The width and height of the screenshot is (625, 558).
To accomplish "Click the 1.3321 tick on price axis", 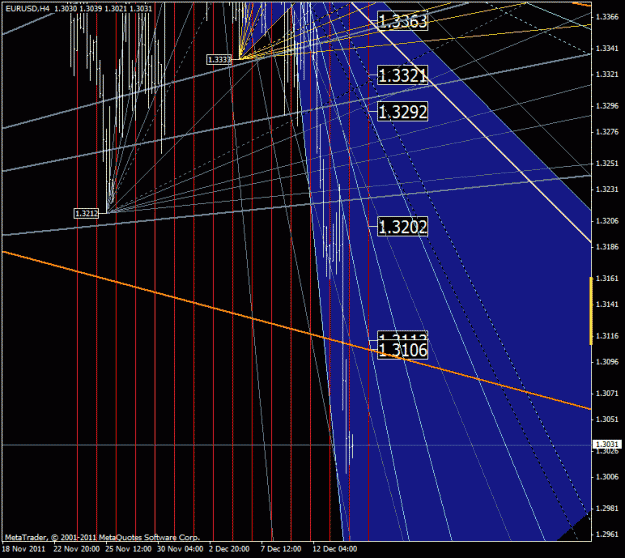I will pos(607,75).
